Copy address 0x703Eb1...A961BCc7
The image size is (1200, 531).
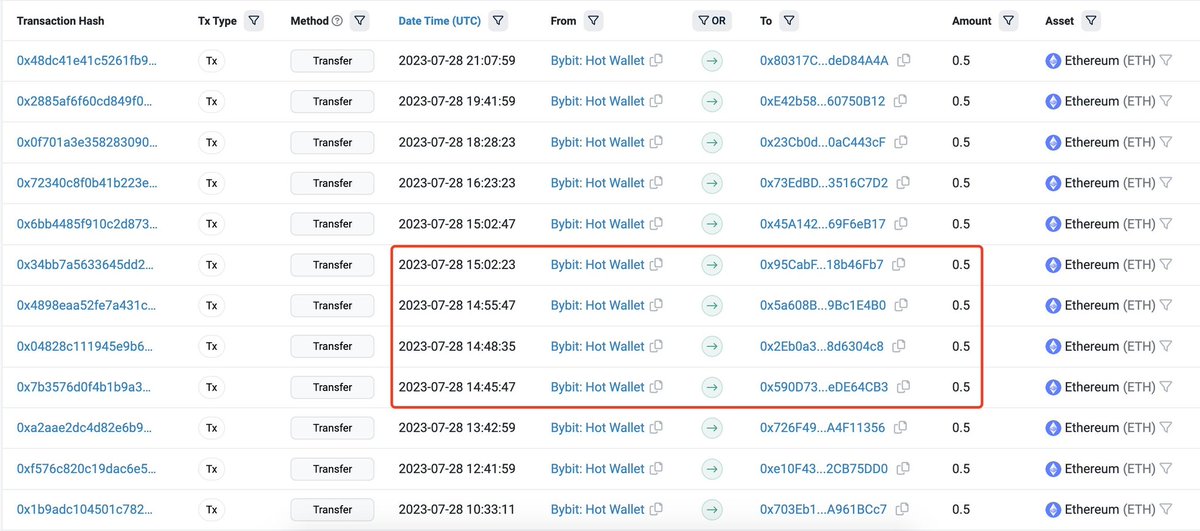pos(902,509)
